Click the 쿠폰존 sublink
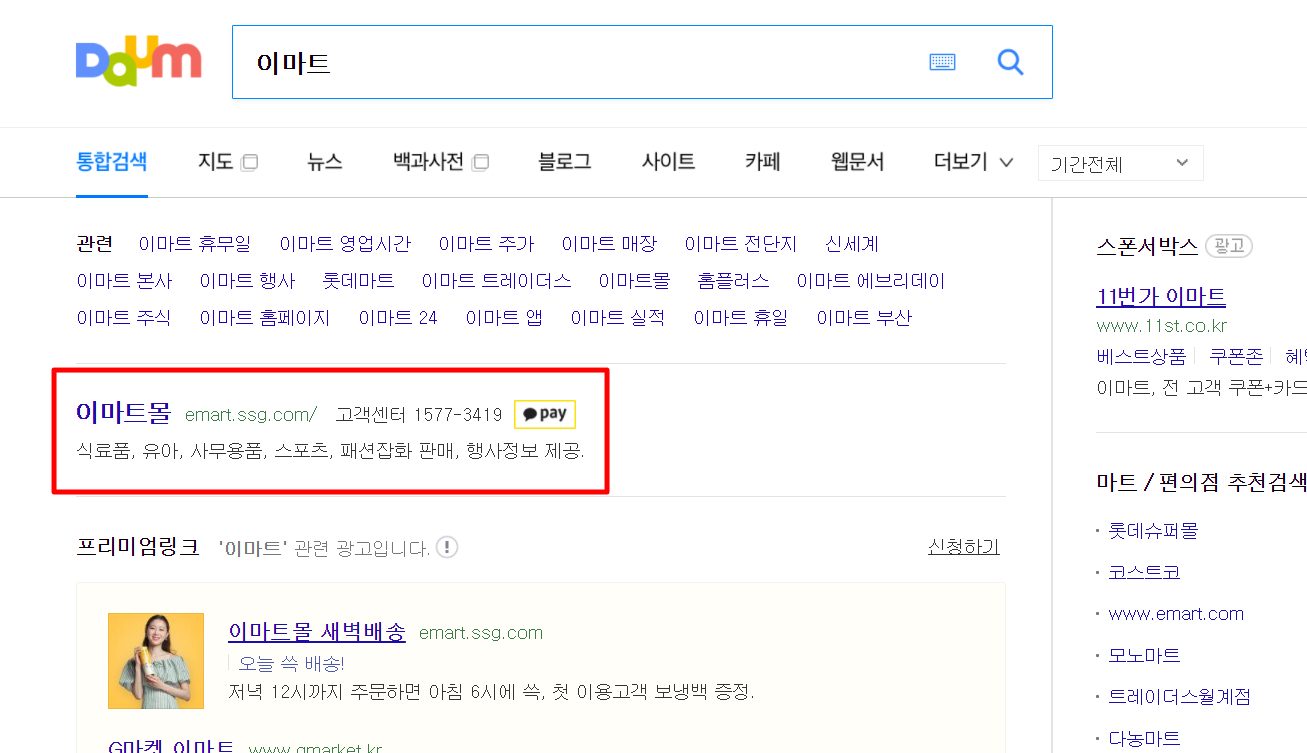This screenshot has height=753, width=1307. [1236, 356]
